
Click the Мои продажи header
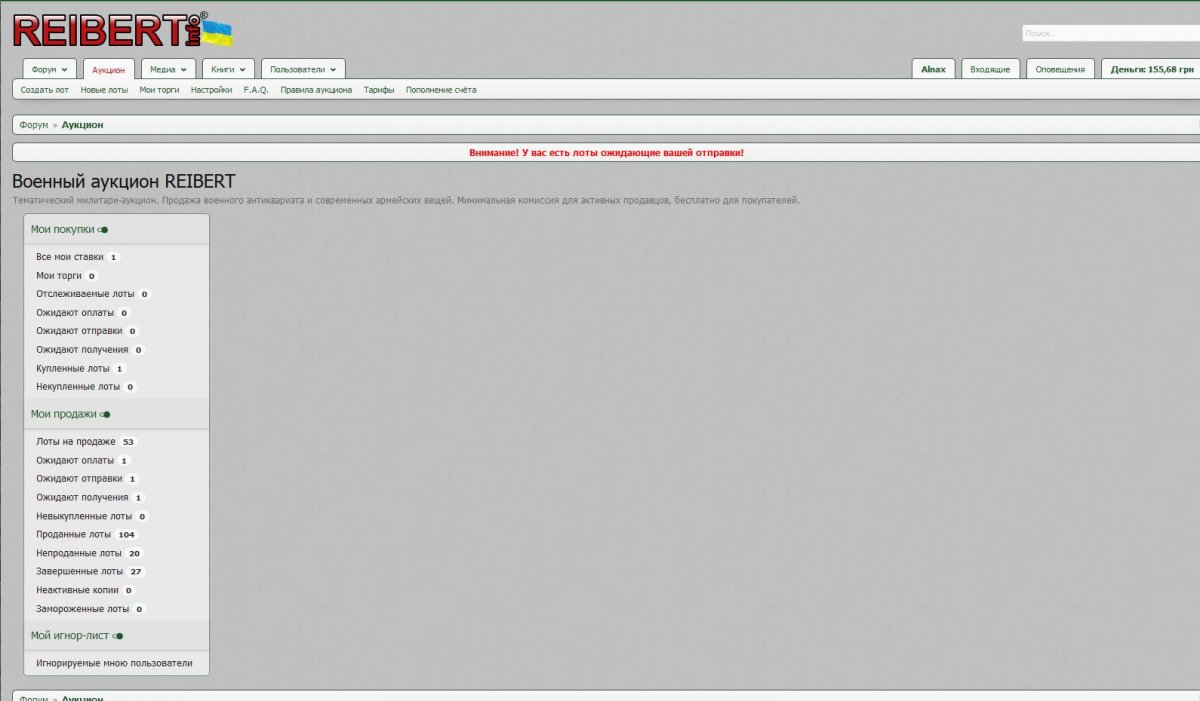tap(64, 414)
